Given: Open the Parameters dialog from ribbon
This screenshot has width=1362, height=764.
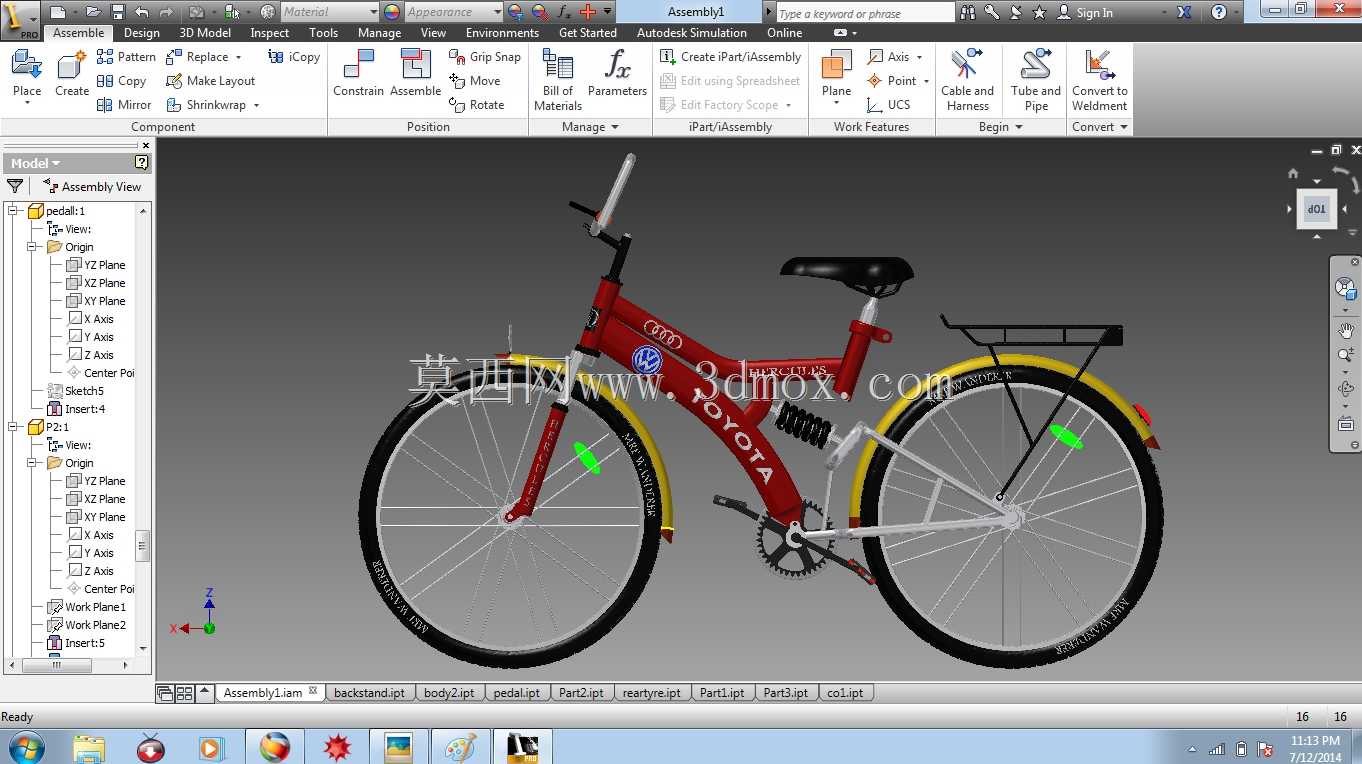Looking at the screenshot, I should pyautogui.click(x=617, y=75).
